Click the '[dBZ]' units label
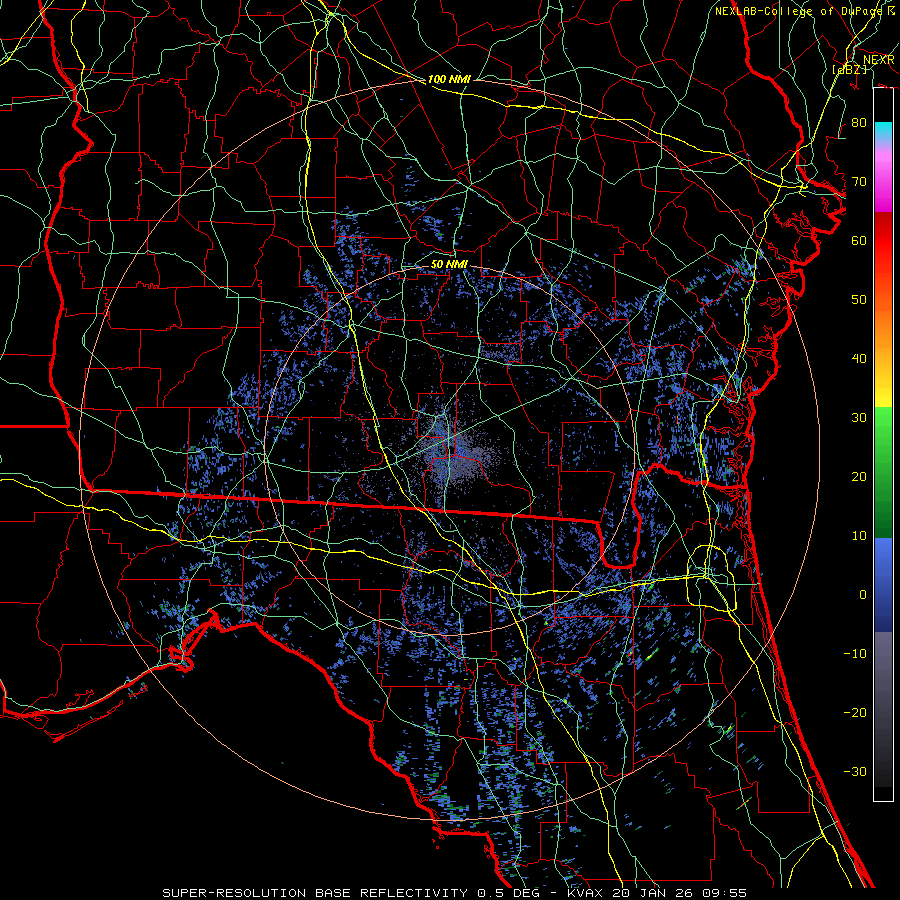Image resolution: width=900 pixels, height=900 pixels. 849,69
